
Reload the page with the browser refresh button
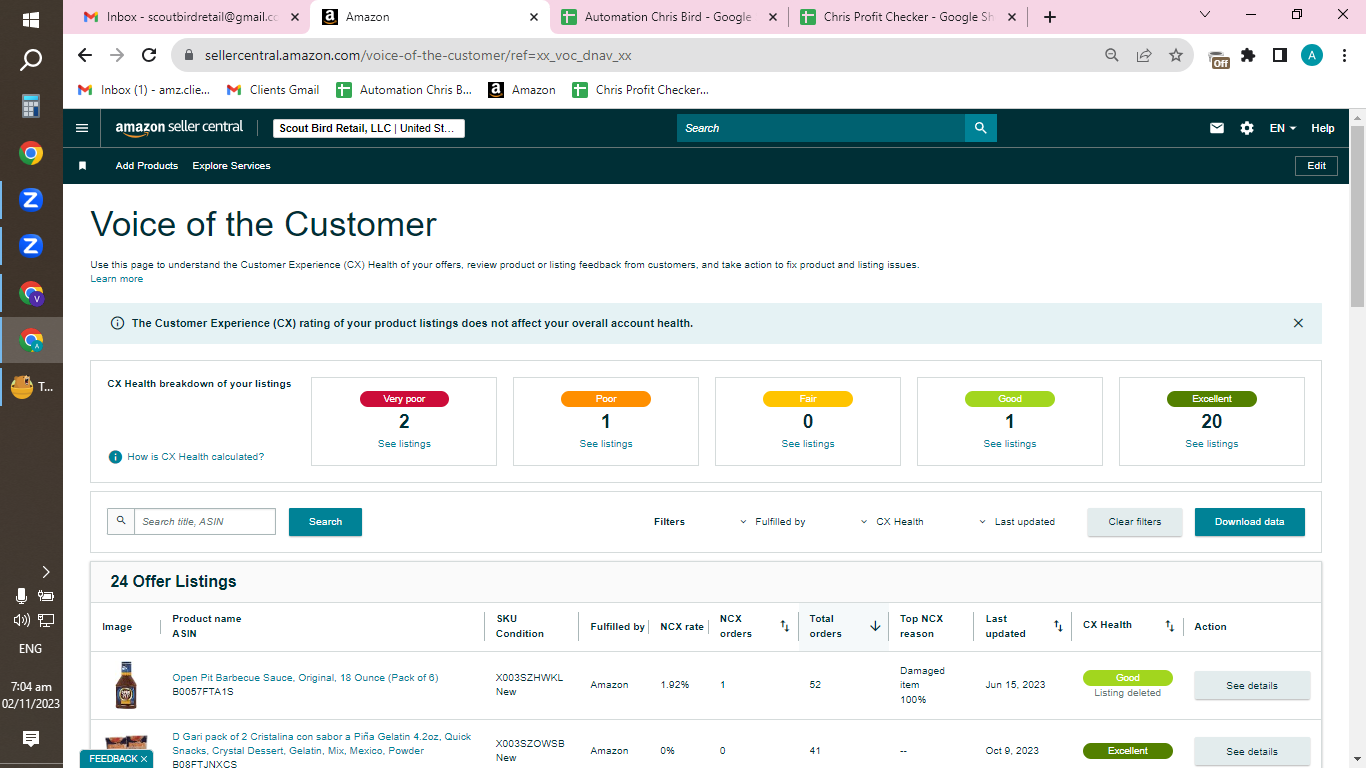149,56
